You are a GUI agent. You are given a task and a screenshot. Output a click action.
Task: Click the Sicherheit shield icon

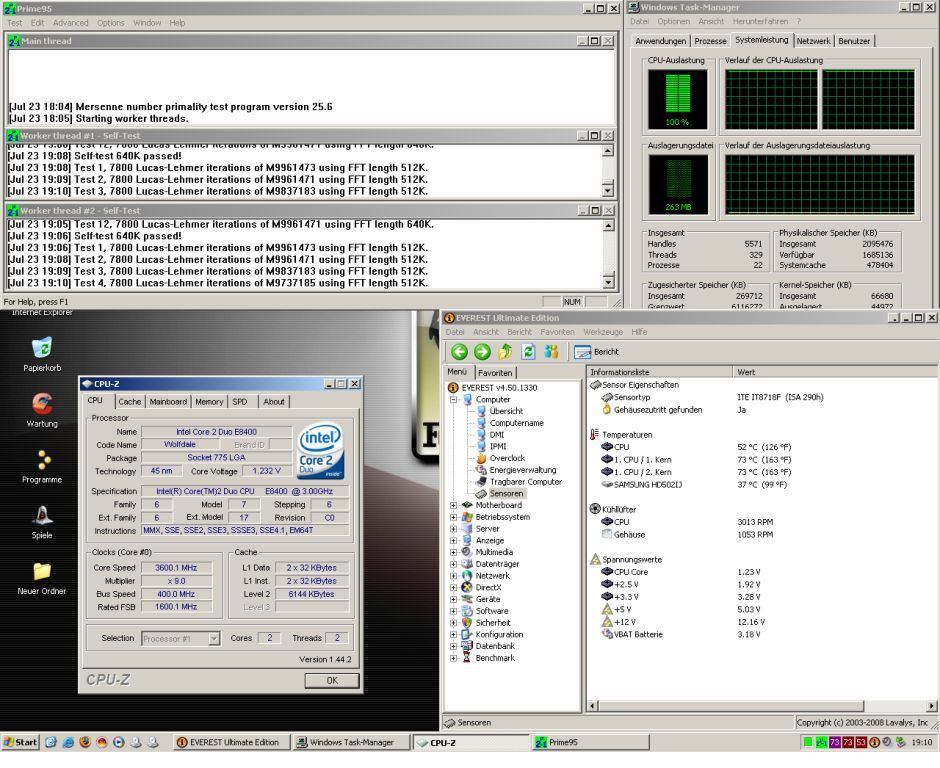tap(468, 623)
